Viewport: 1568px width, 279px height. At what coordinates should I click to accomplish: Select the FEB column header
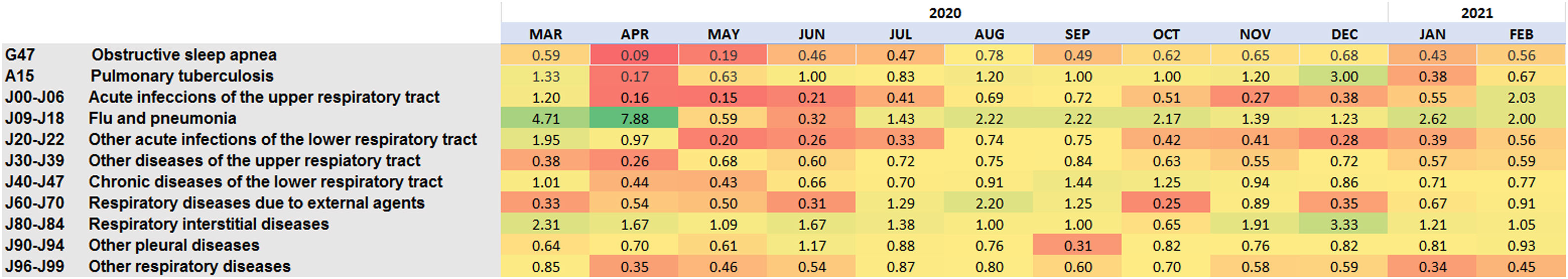(x=1521, y=34)
